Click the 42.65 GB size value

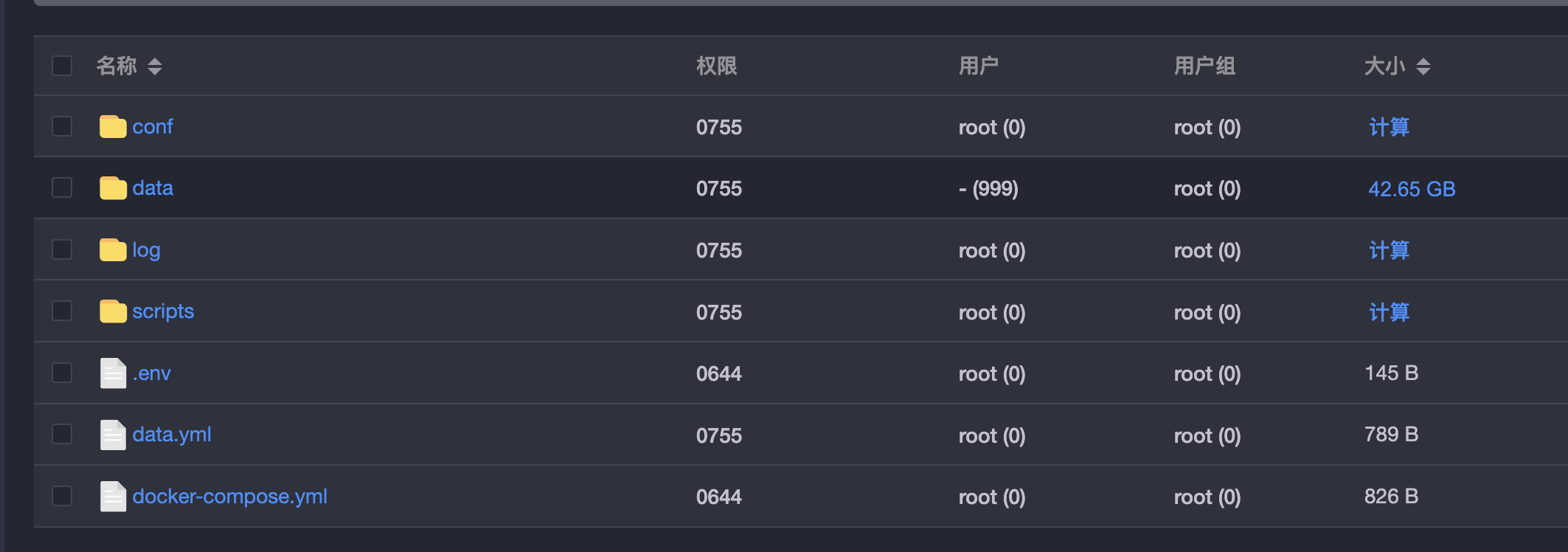coord(1412,189)
